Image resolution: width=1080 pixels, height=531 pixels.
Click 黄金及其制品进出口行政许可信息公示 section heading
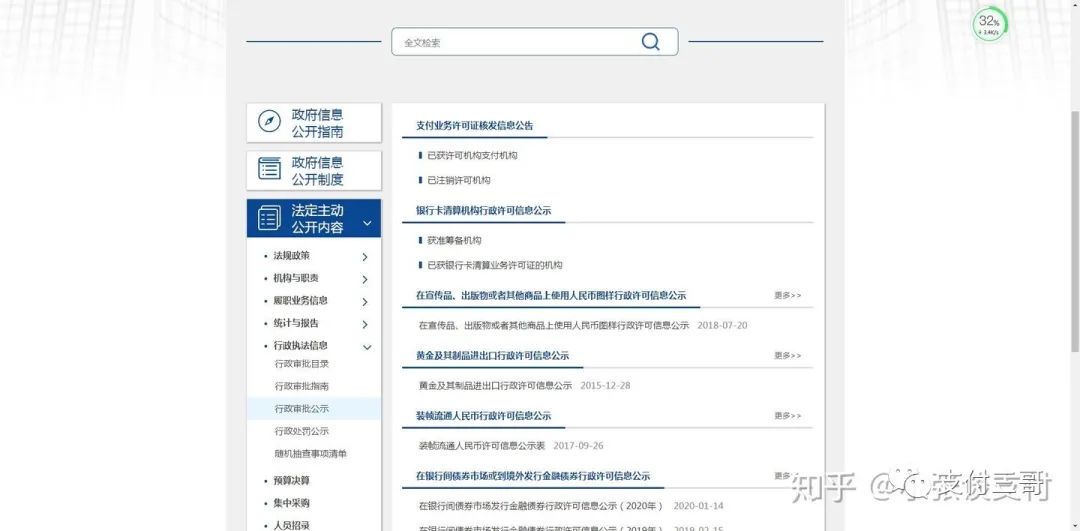492,355
